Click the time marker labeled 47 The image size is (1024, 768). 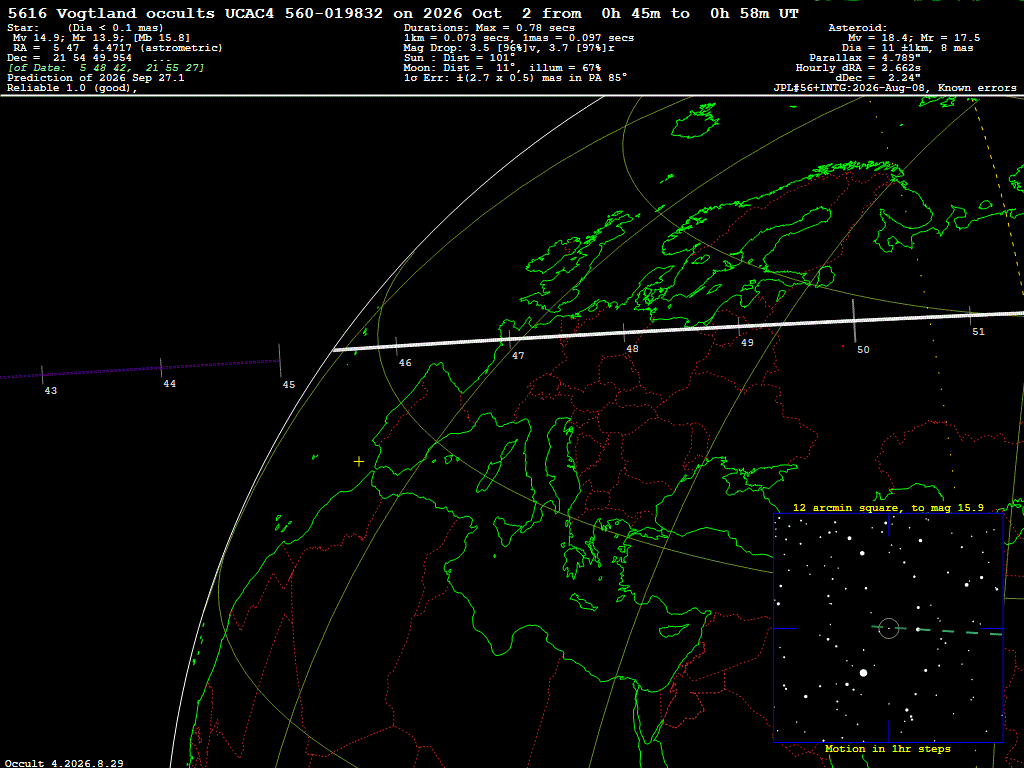click(518, 356)
